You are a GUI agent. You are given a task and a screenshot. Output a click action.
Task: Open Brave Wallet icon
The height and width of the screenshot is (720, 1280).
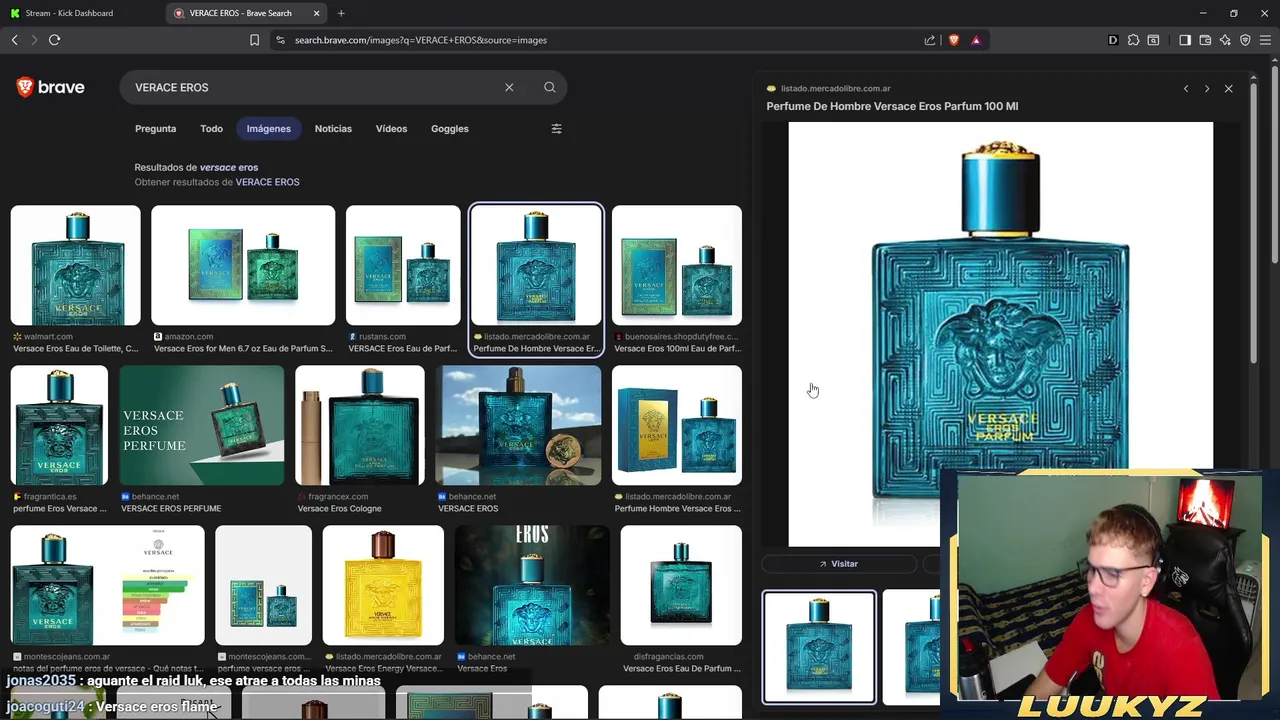[x=1205, y=40]
